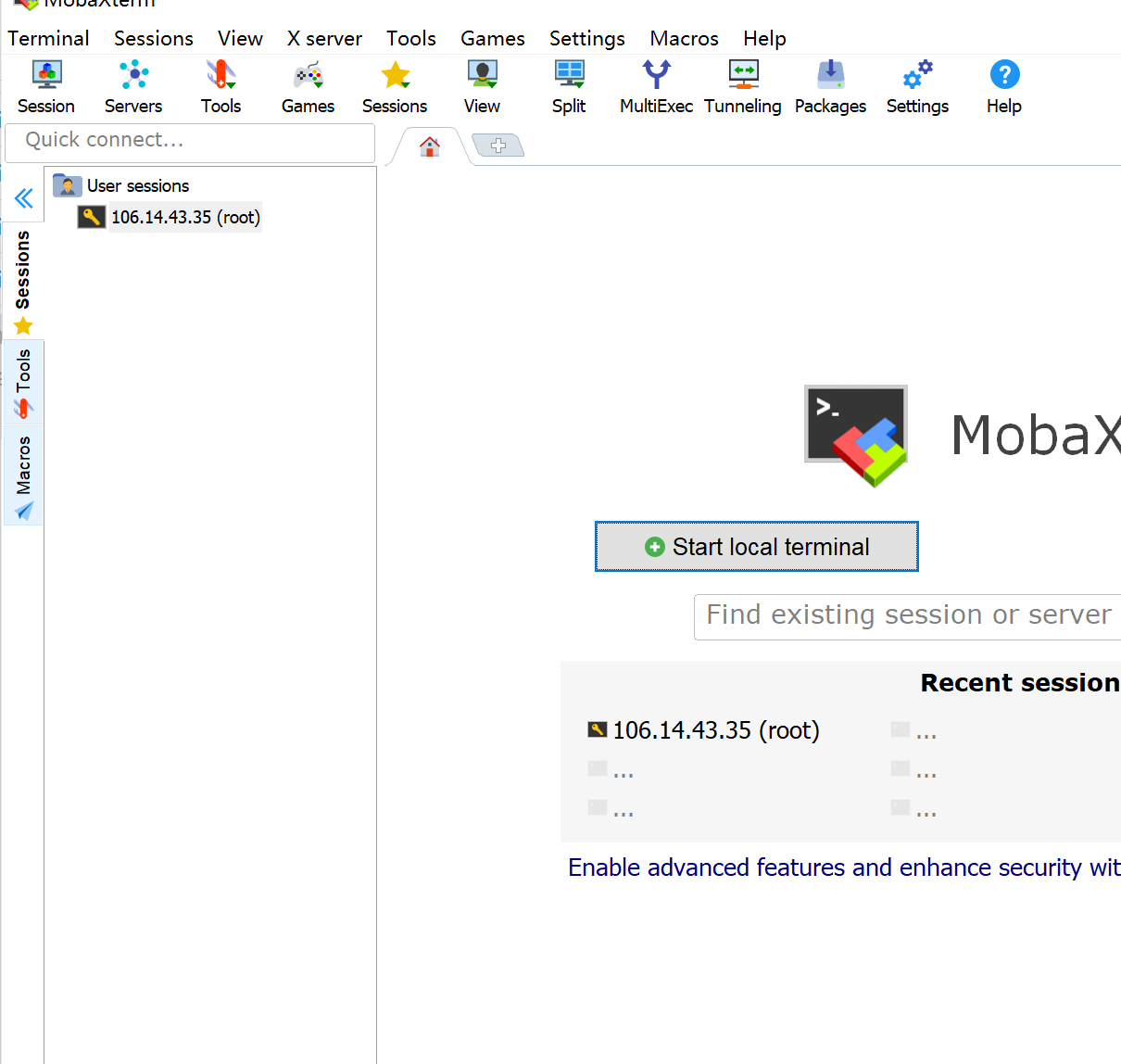Click the Help question mark icon
The image size is (1121, 1064).
tap(1004, 88)
